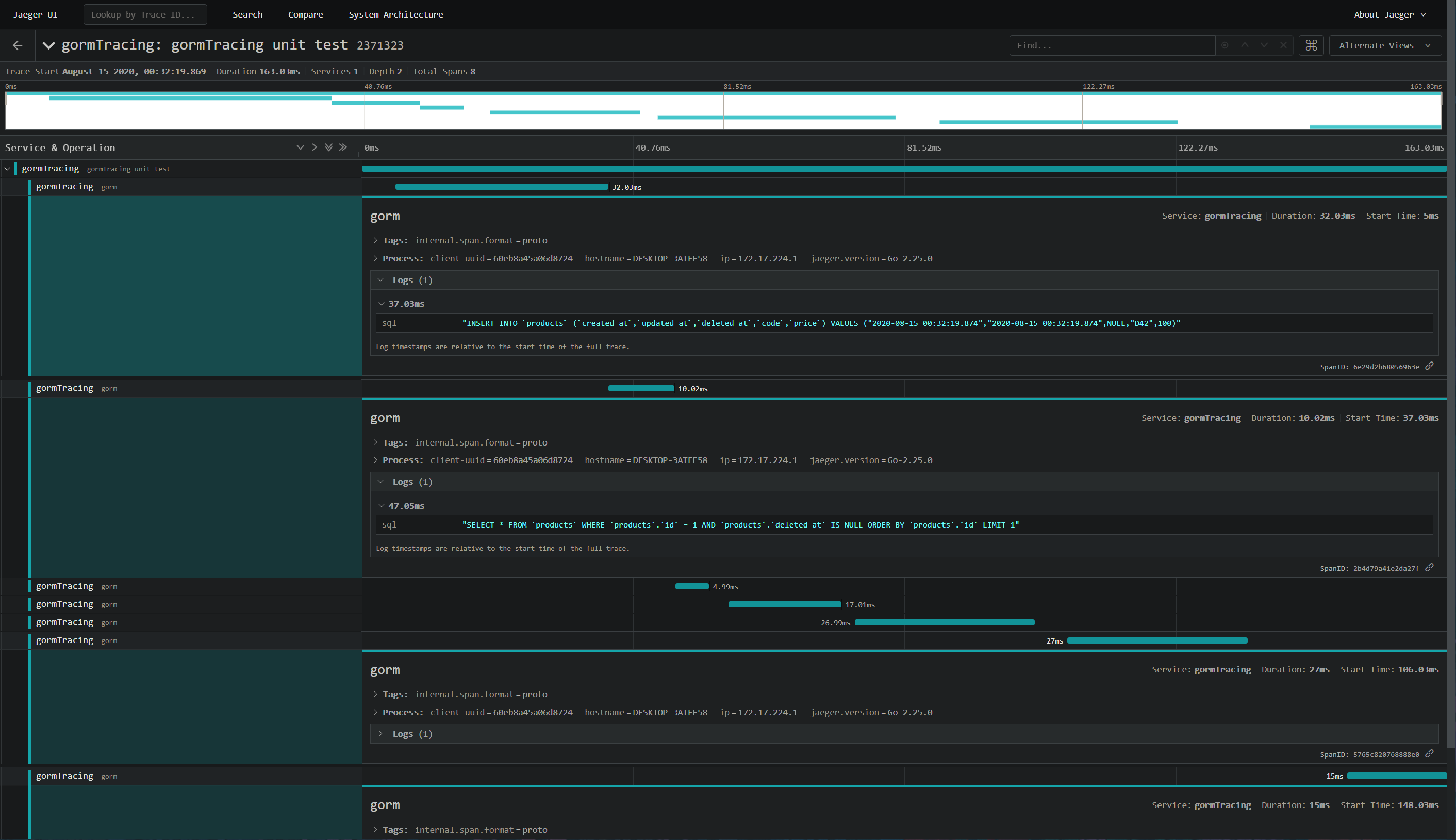Switch to the Compare page
The image size is (1456, 840).
pyautogui.click(x=305, y=14)
